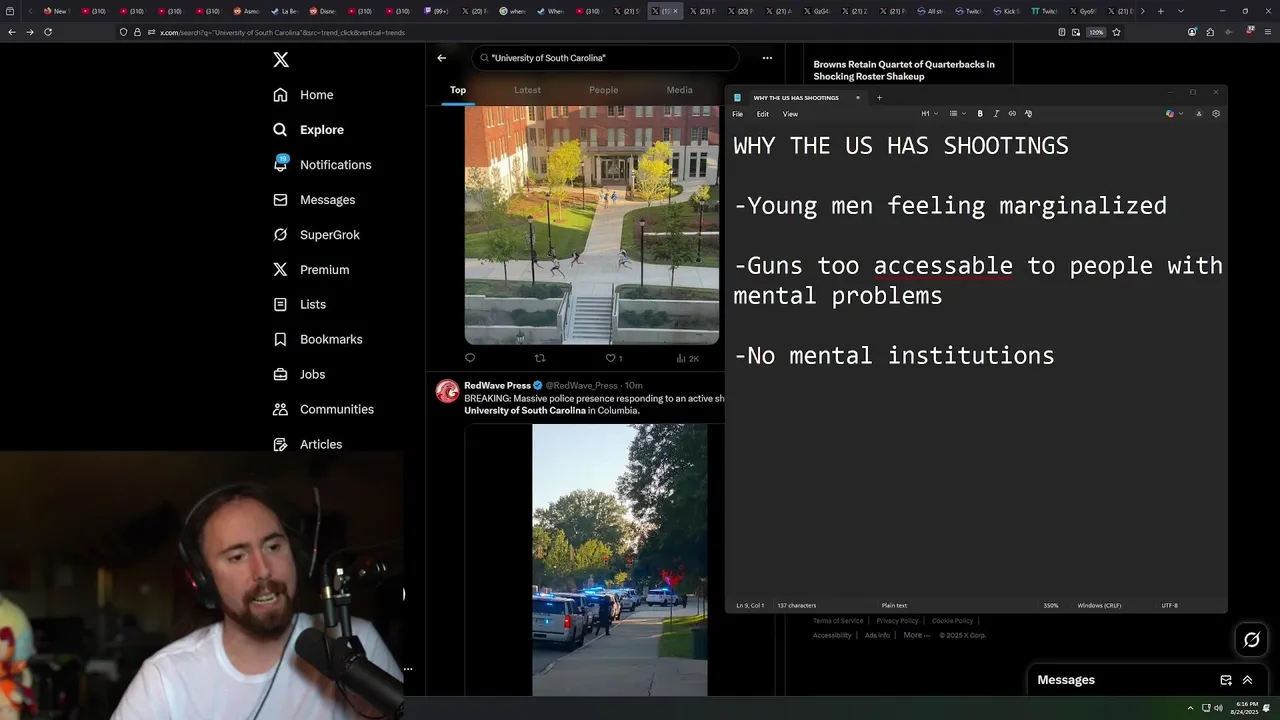Open the volume control in system tray
This screenshot has height=720, width=1280.
tap(1218, 708)
